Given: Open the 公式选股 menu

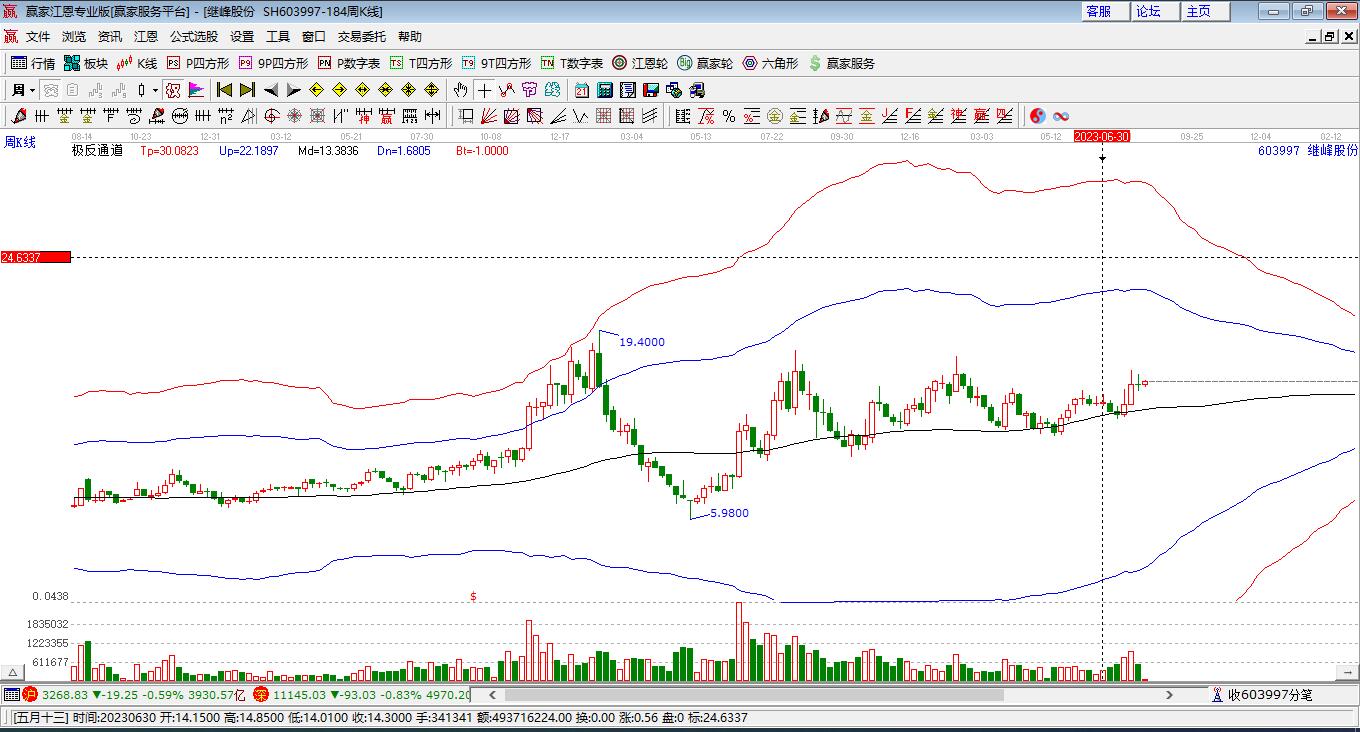Looking at the screenshot, I should pos(193,36).
